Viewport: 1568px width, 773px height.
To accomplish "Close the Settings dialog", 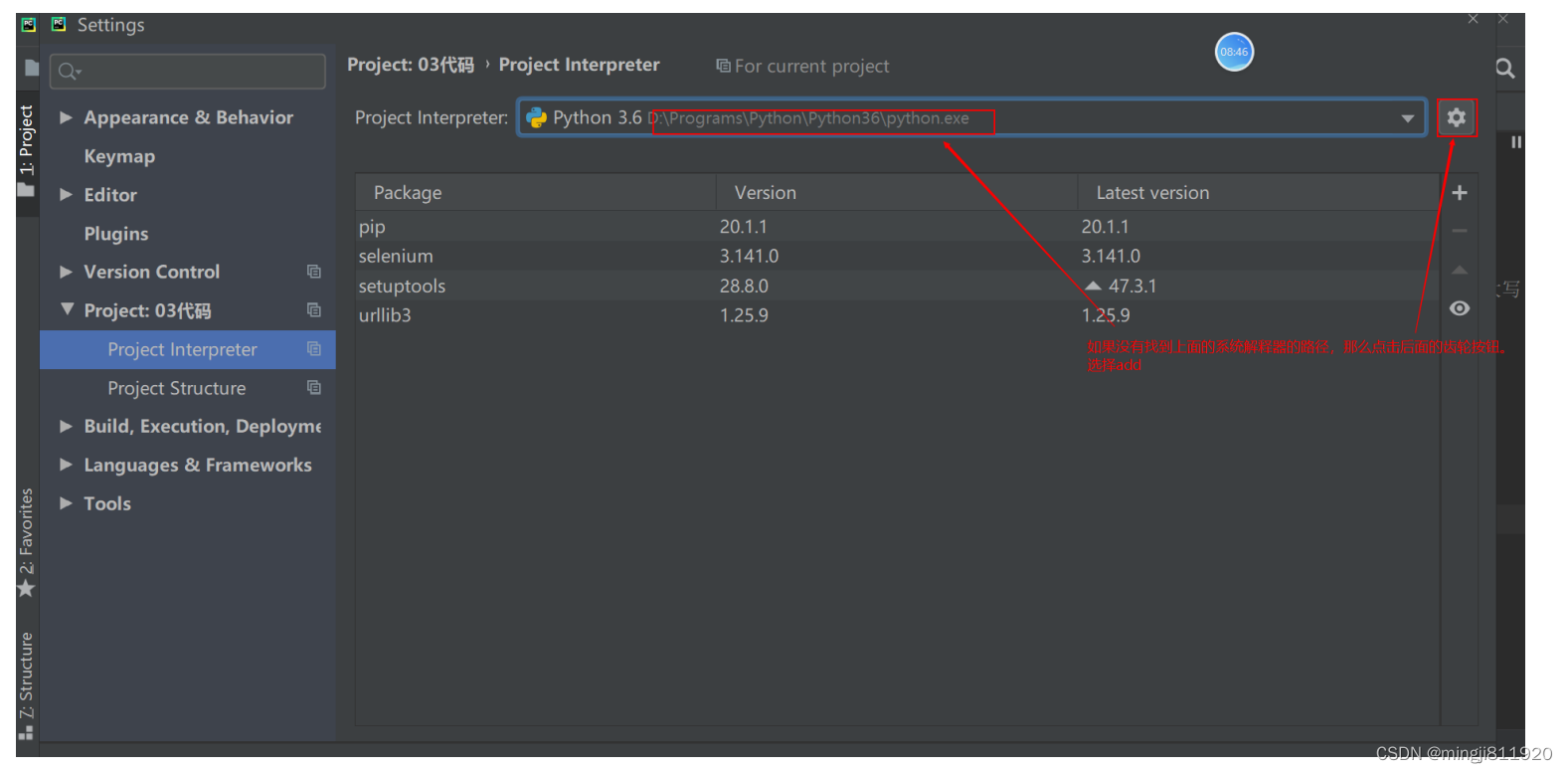I will [1473, 19].
